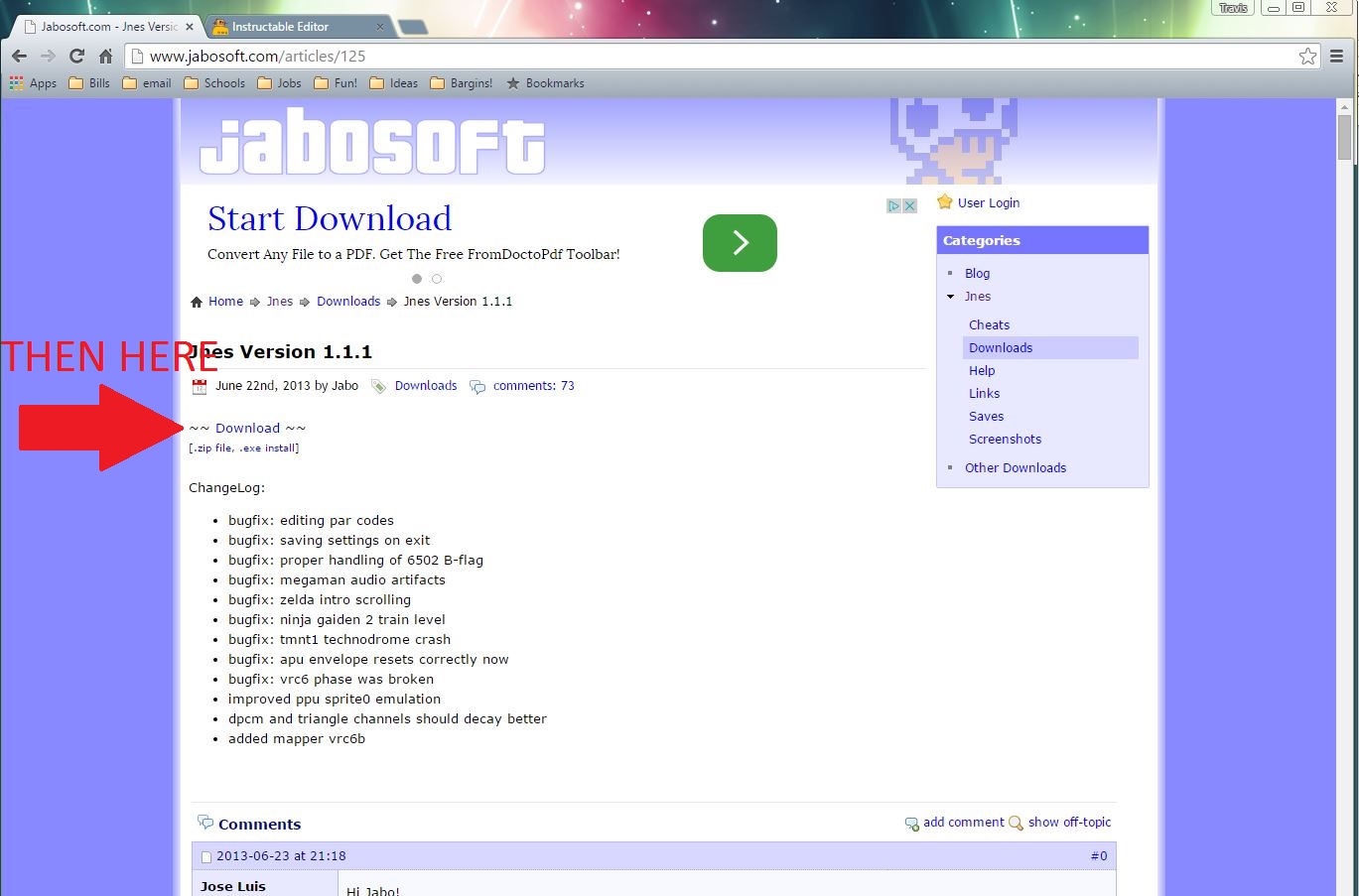Click the Jnes breadcrumb link

pyautogui.click(x=280, y=302)
